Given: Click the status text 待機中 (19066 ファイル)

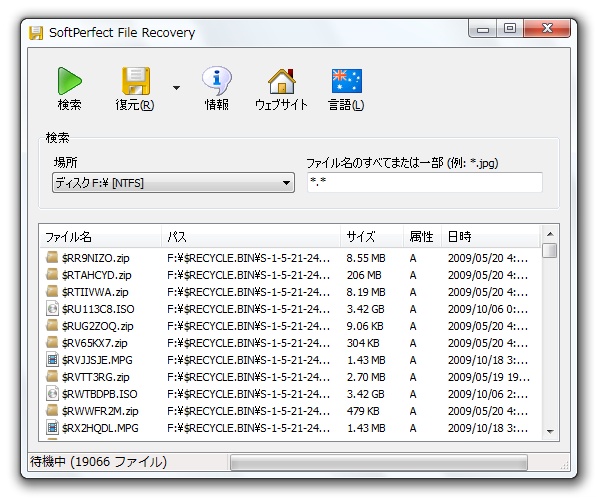Looking at the screenshot, I should click(x=99, y=462).
